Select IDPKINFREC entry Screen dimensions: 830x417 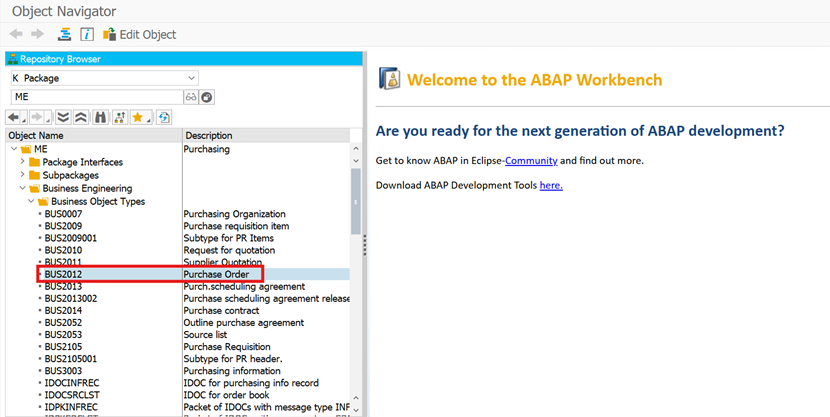click(71, 407)
